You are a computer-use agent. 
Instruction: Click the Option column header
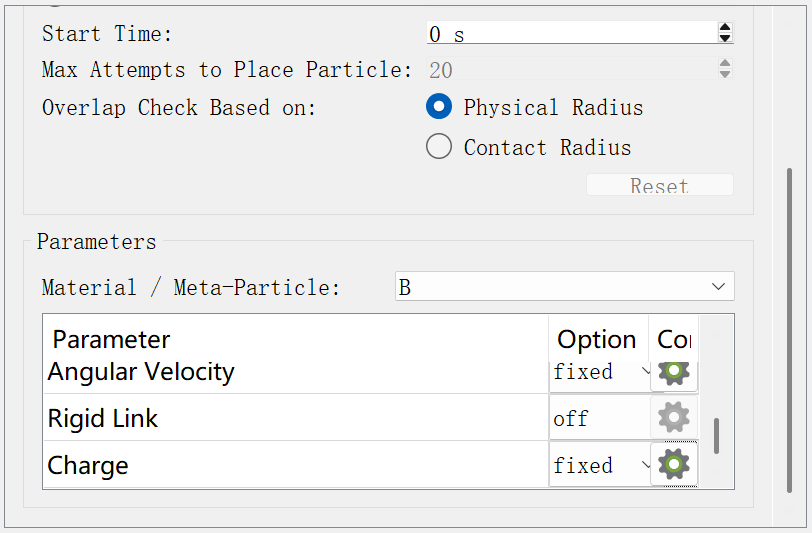[x=597, y=339]
